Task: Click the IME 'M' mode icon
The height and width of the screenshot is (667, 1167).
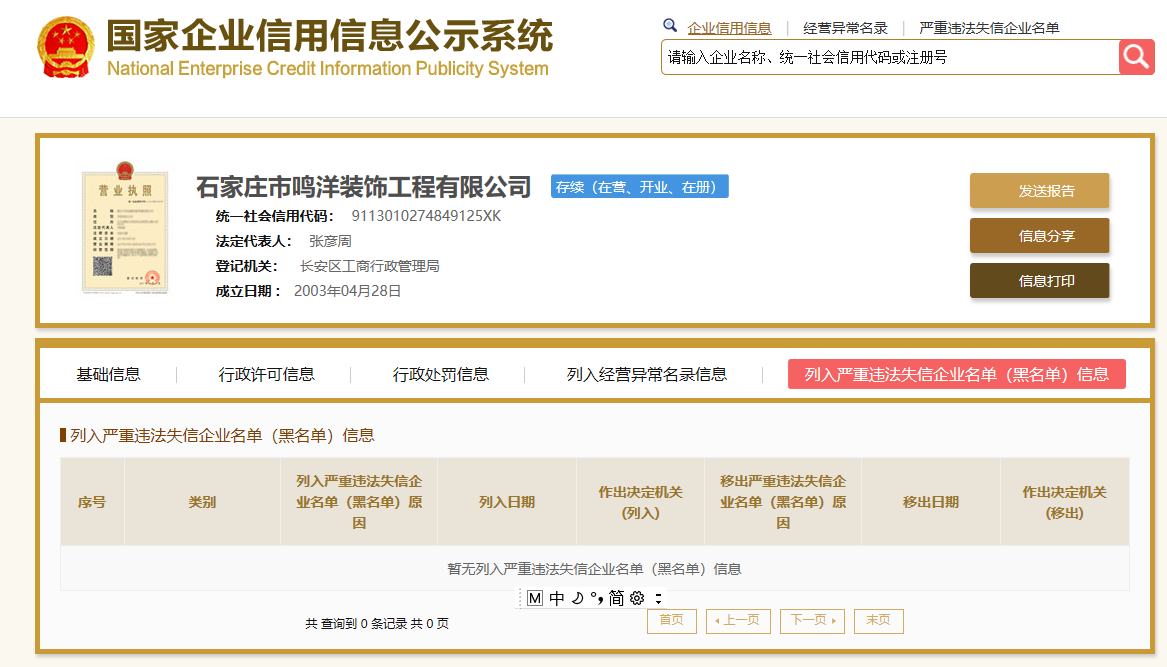Action: point(534,598)
